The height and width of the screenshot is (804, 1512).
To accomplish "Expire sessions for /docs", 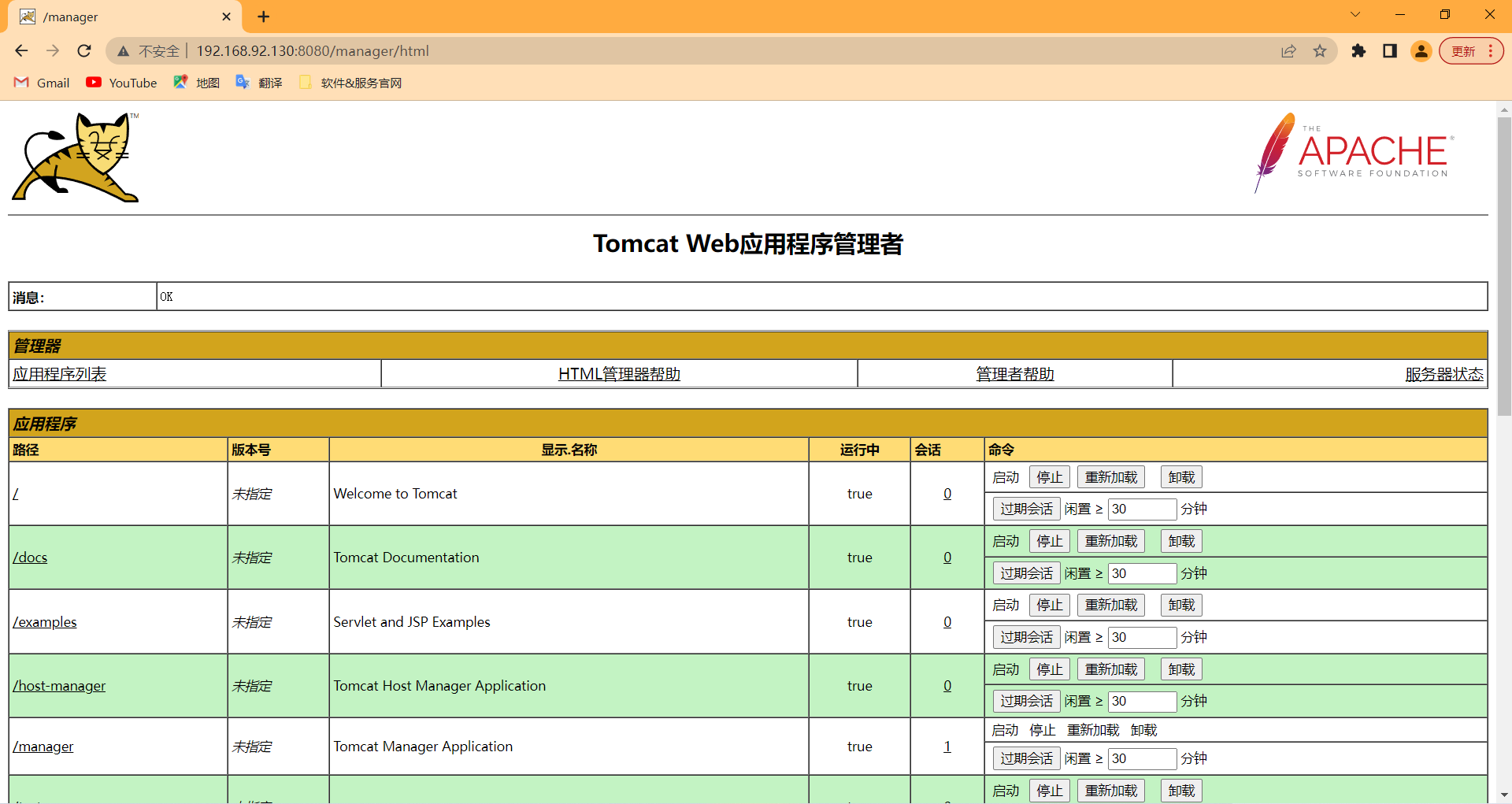I will point(1026,573).
